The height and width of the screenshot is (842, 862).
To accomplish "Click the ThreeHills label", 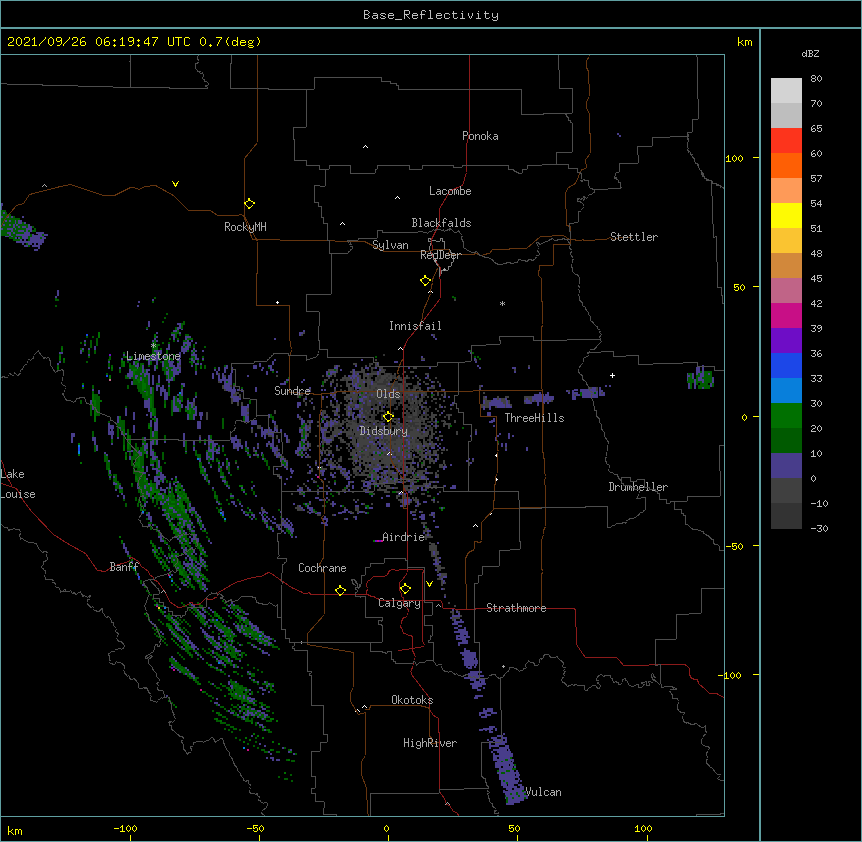I will point(534,418).
